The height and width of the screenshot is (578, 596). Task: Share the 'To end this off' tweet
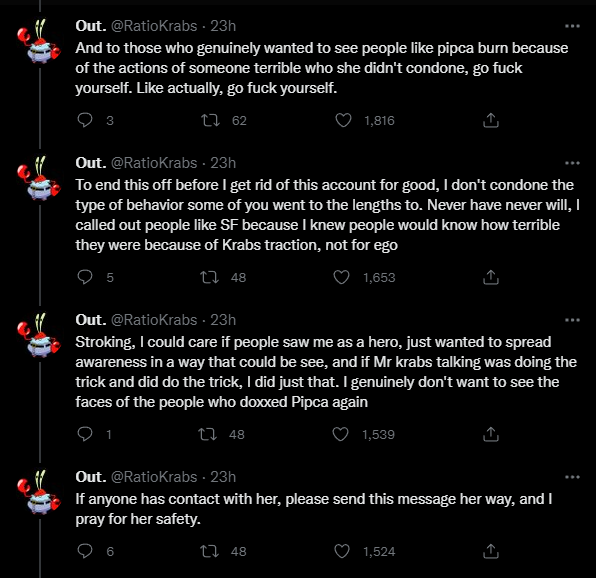point(491,277)
